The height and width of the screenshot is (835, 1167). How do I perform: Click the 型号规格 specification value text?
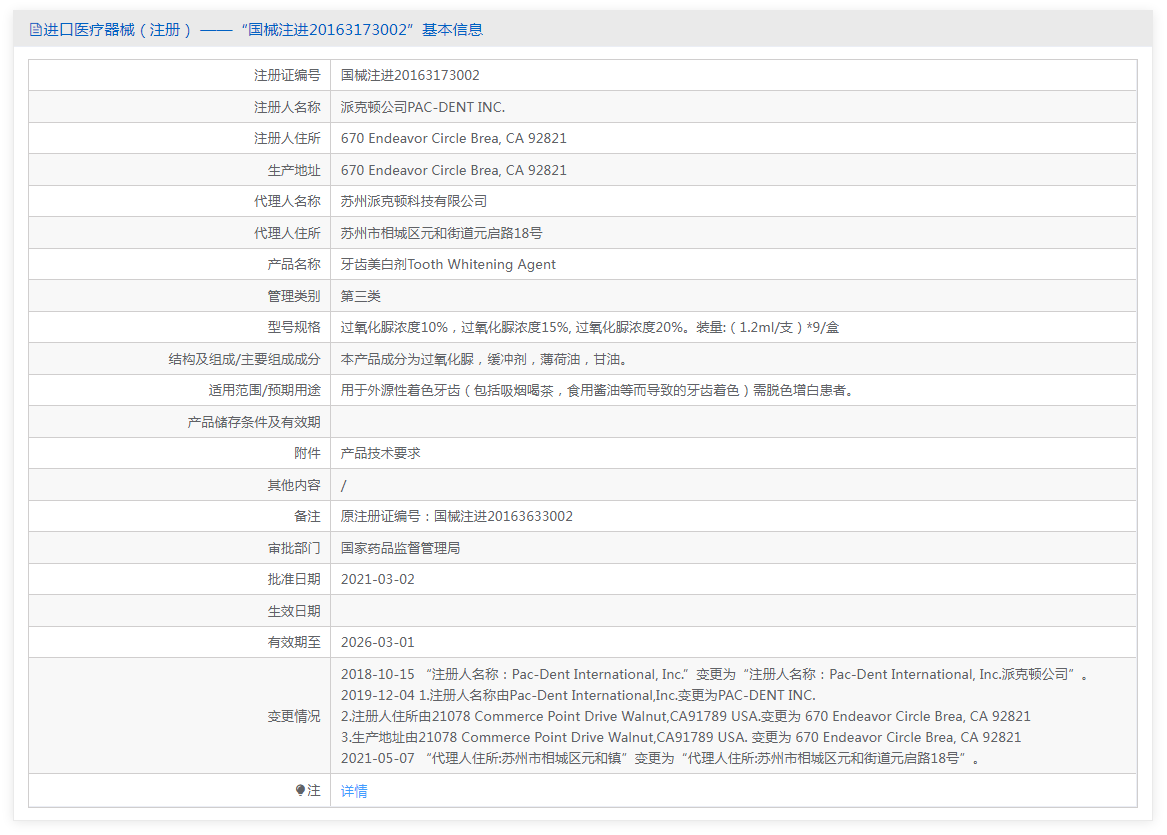(x=589, y=327)
